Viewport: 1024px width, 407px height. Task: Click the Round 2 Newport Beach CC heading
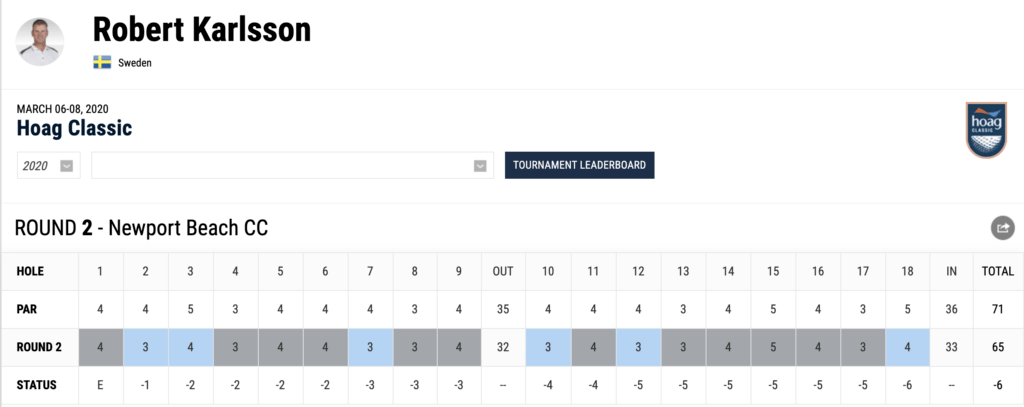pos(141,229)
